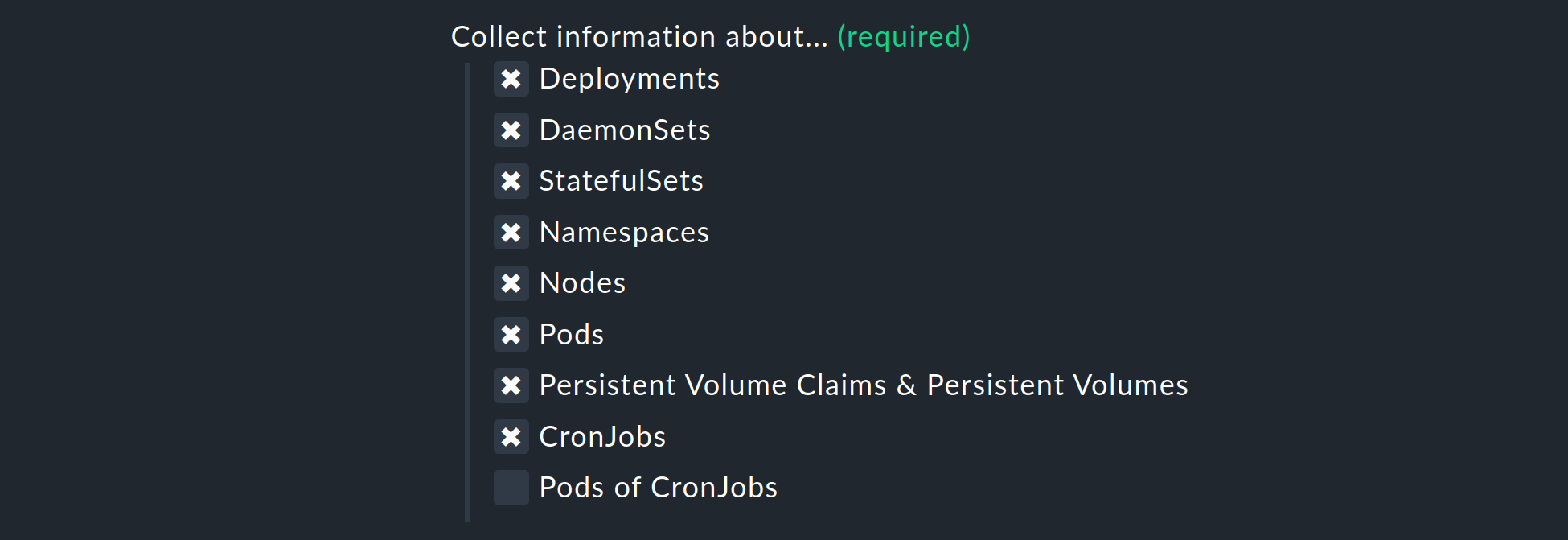Uncheck the Deployments checkbox
Viewport: 1568px width, 540px height.
pyautogui.click(x=511, y=79)
